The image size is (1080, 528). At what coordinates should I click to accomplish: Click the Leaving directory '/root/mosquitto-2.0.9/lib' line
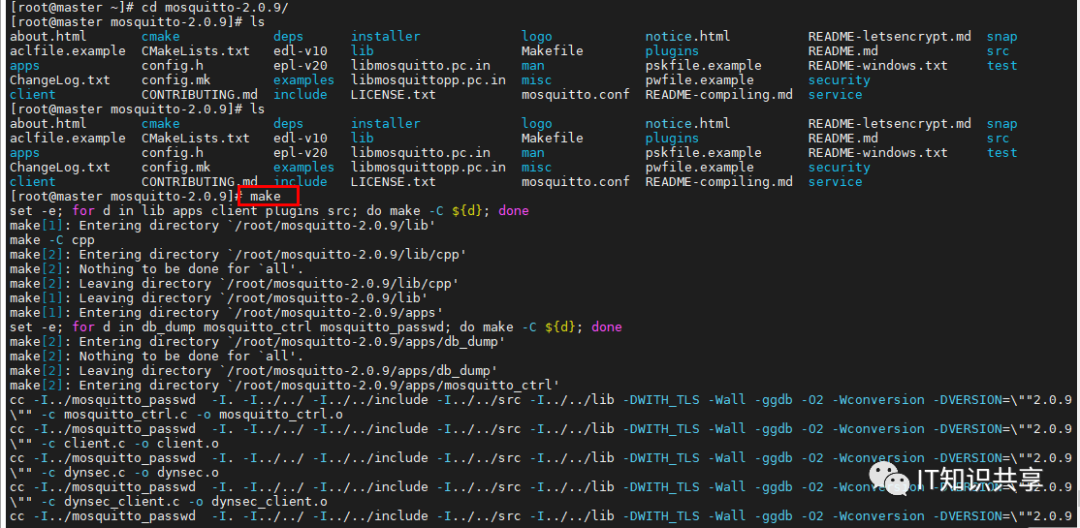[x=219, y=298]
